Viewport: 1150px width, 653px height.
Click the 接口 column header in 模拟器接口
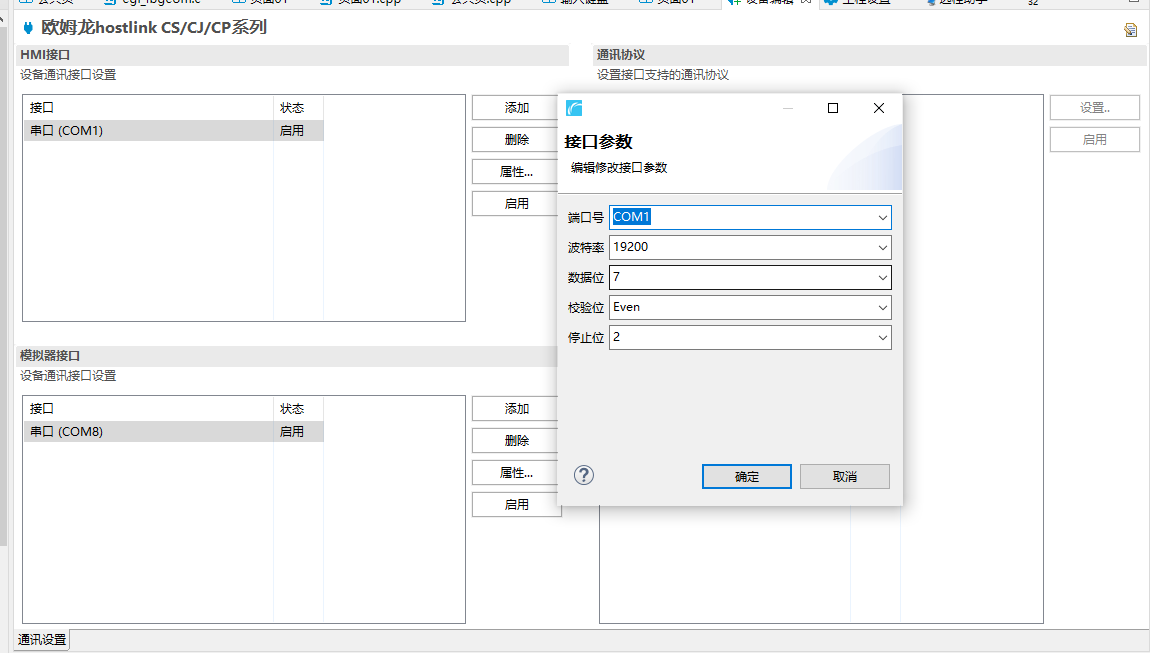(148, 409)
